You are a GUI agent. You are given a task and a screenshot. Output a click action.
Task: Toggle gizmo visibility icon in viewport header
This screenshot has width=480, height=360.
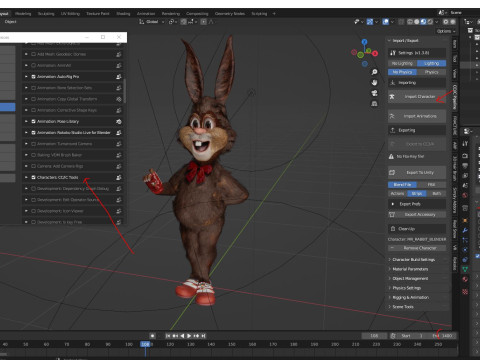[370, 22]
